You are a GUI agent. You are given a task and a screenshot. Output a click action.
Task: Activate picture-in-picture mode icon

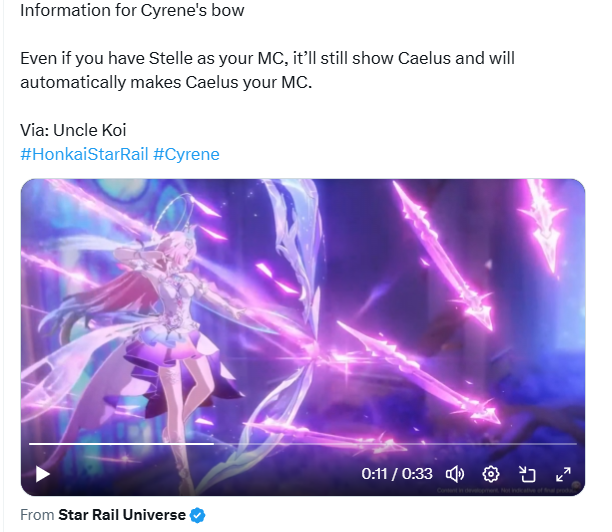[x=527, y=474]
